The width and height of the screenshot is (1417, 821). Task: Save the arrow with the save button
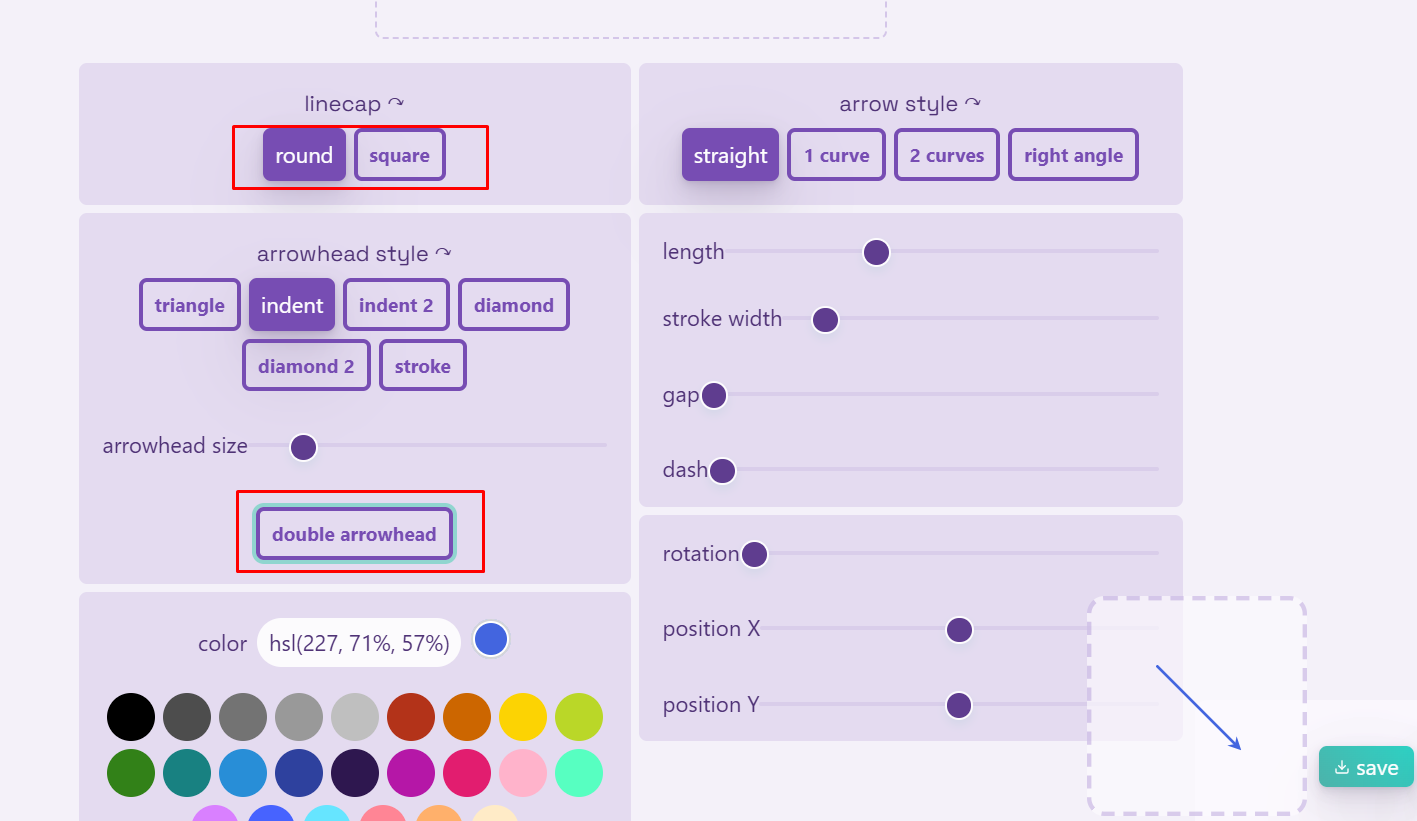click(1366, 767)
